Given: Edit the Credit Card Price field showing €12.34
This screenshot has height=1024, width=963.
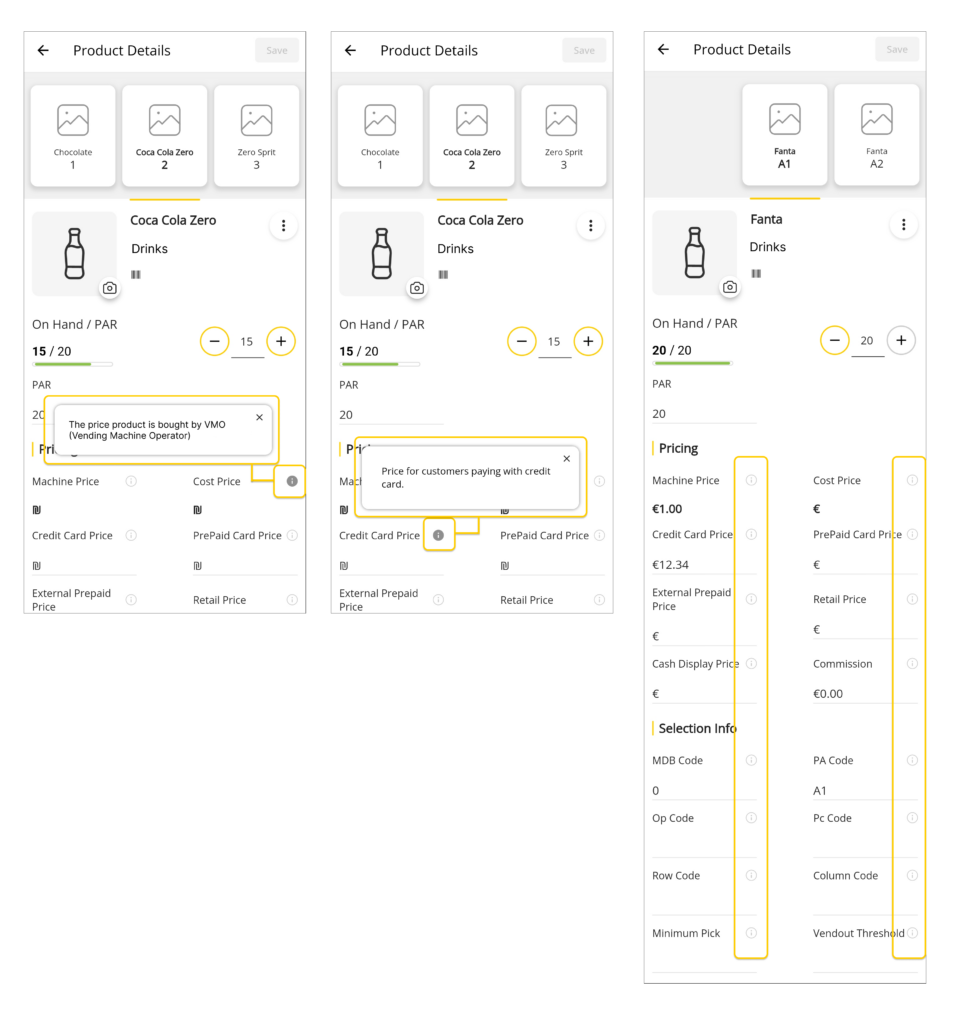Looking at the screenshot, I should 704,565.
